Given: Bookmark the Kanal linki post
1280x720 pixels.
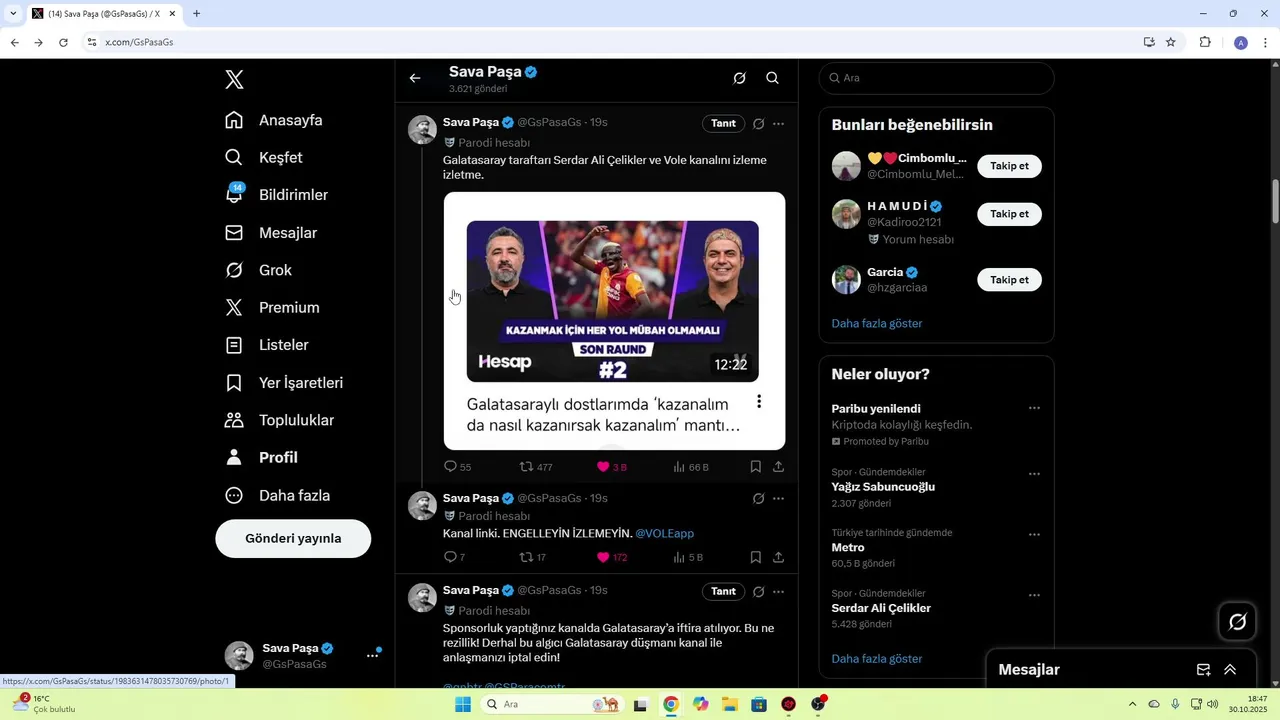Looking at the screenshot, I should click(756, 557).
